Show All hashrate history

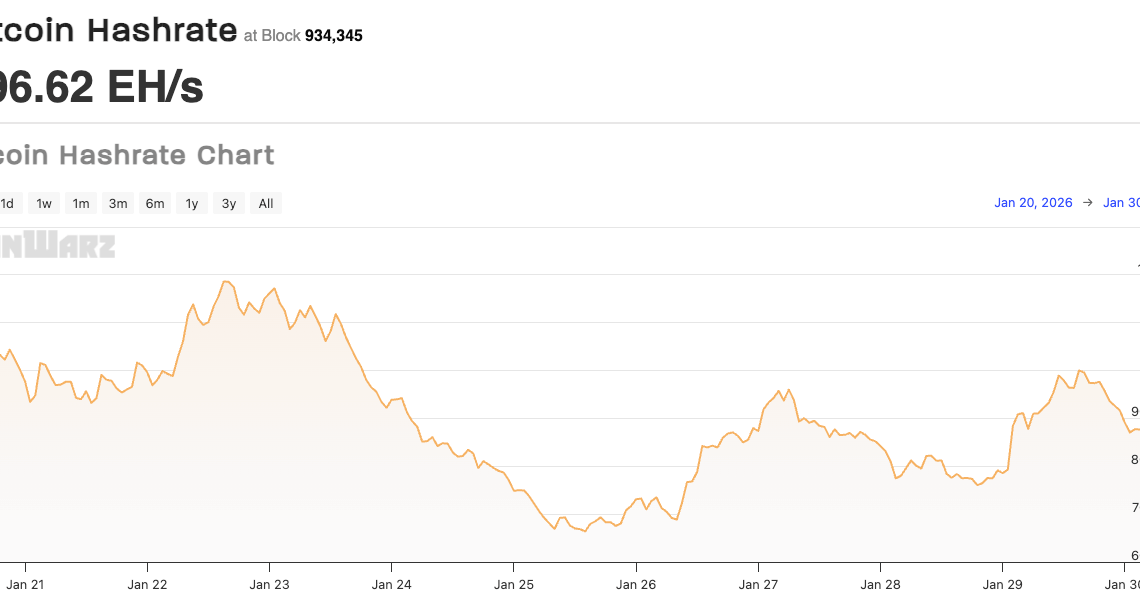coord(266,203)
